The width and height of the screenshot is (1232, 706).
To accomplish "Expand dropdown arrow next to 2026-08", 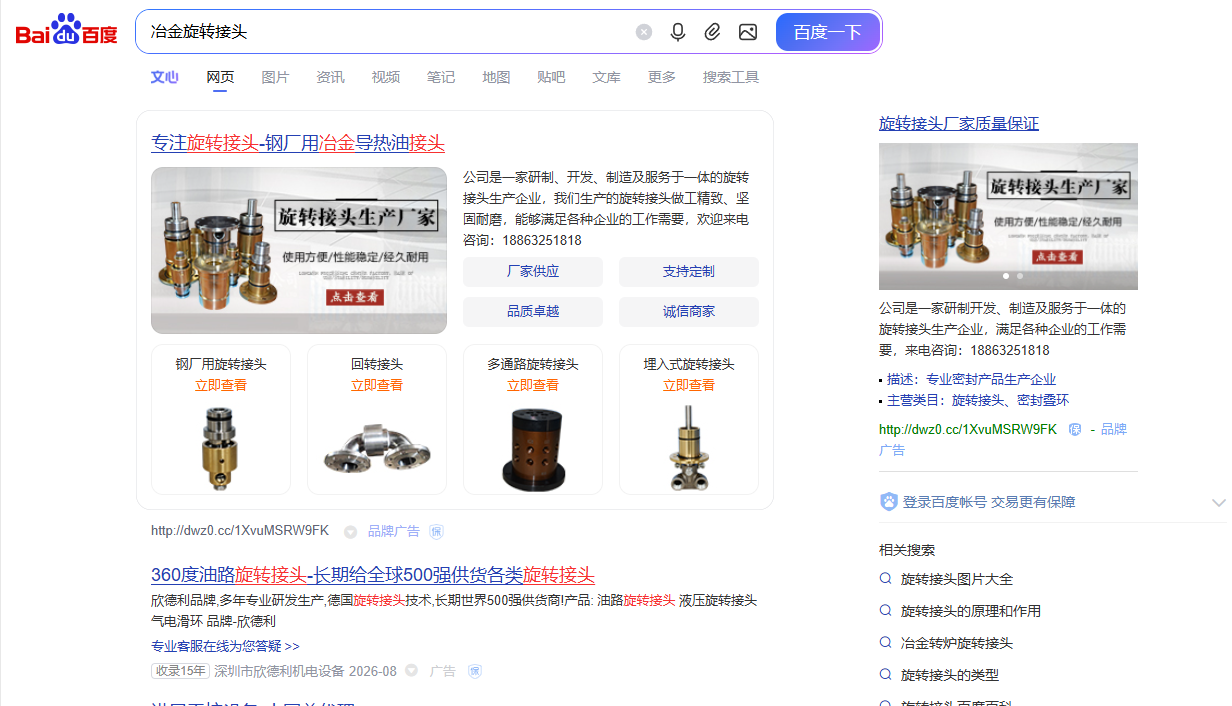I will tap(411, 671).
